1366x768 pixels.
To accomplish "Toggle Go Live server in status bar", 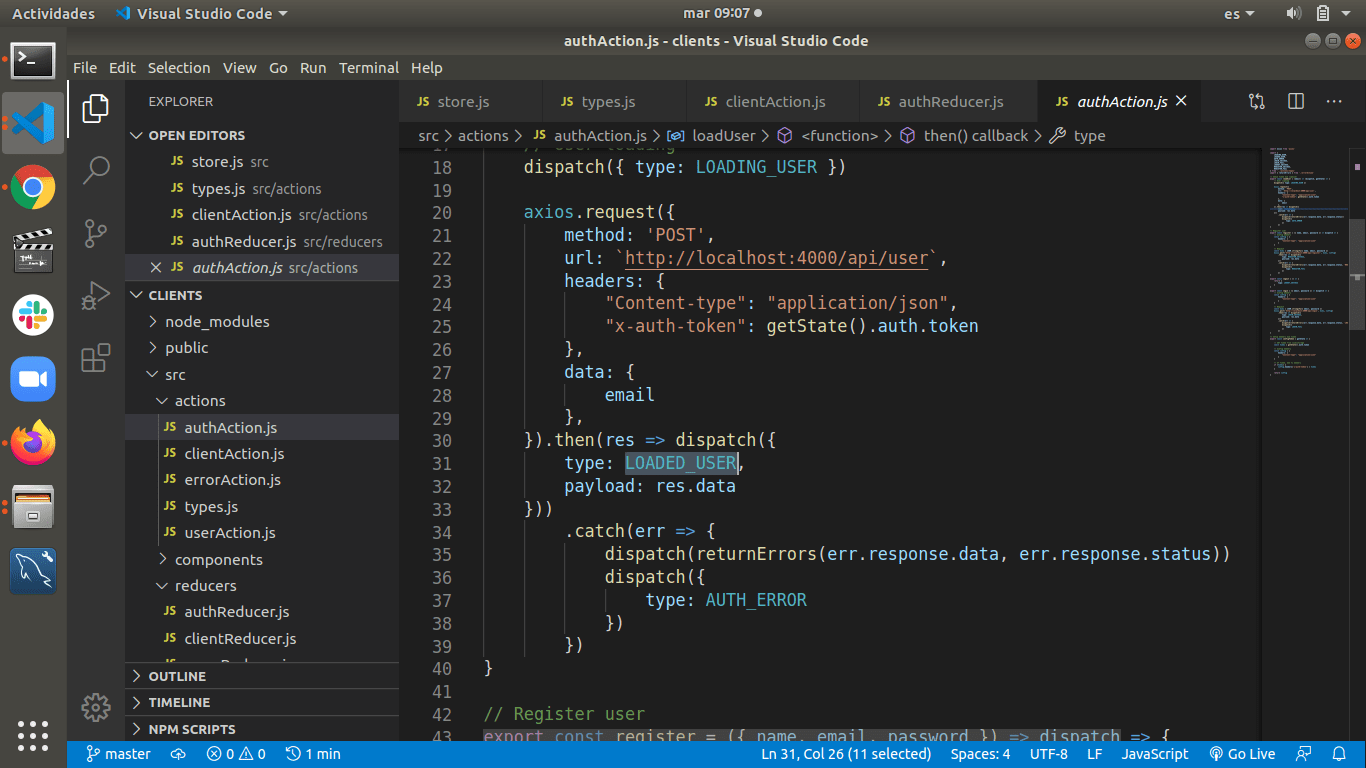I will 1242,754.
